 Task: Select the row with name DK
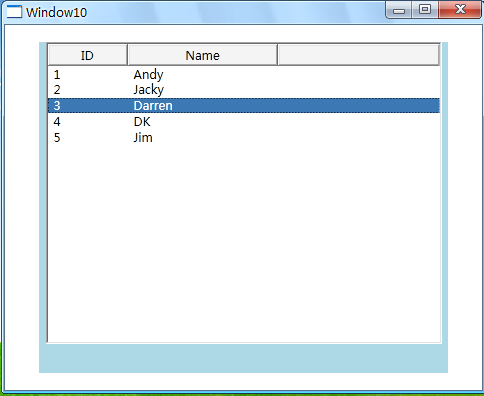(244, 121)
